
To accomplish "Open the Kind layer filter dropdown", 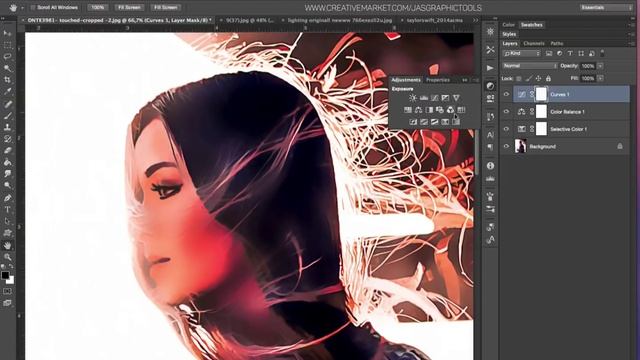I will (x=522, y=53).
